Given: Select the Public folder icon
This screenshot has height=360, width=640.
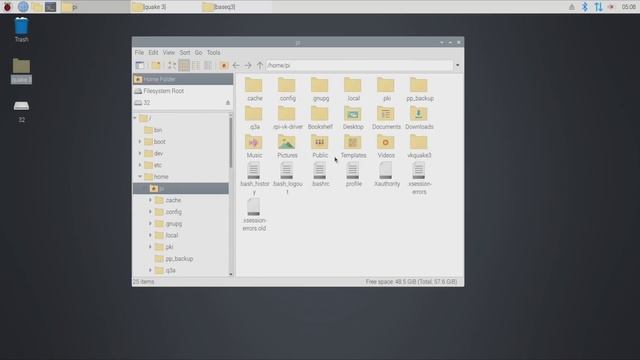Looking at the screenshot, I should point(320,147).
